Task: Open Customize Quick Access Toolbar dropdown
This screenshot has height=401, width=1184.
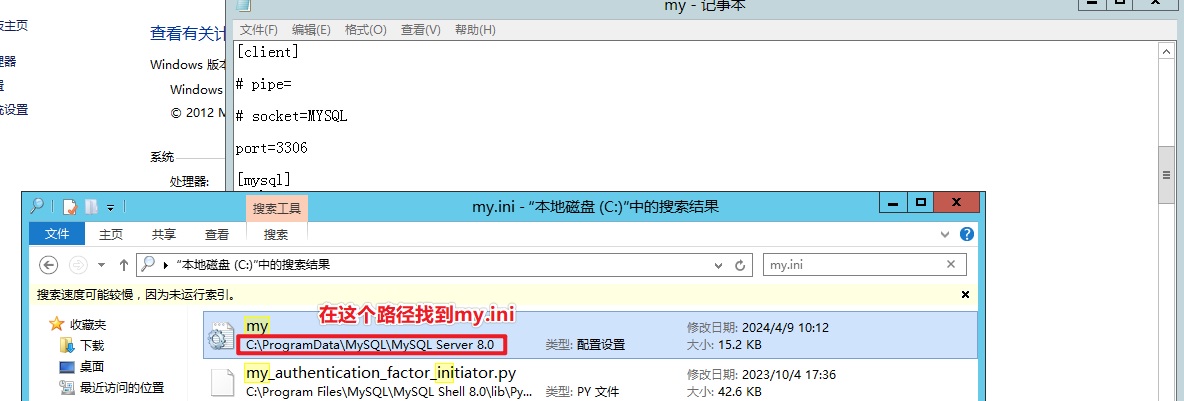Action: tap(110, 207)
